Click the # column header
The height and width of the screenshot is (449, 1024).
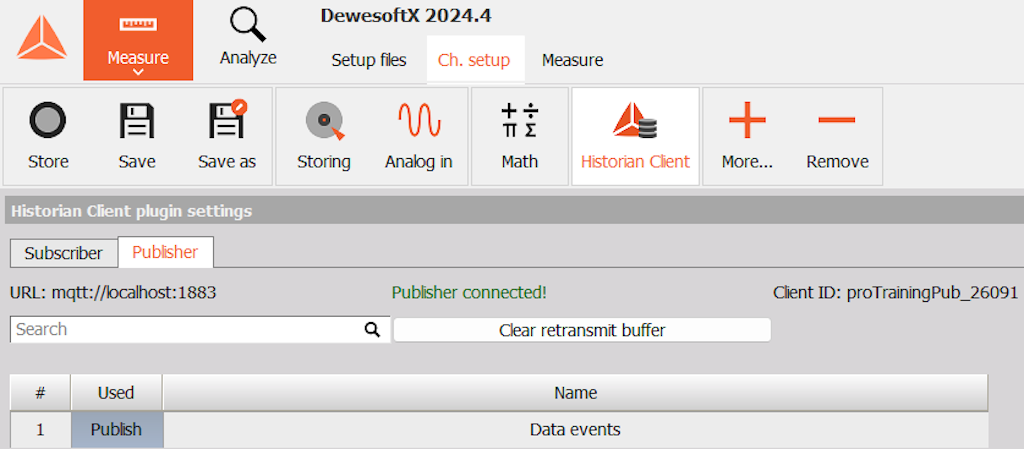click(40, 393)
